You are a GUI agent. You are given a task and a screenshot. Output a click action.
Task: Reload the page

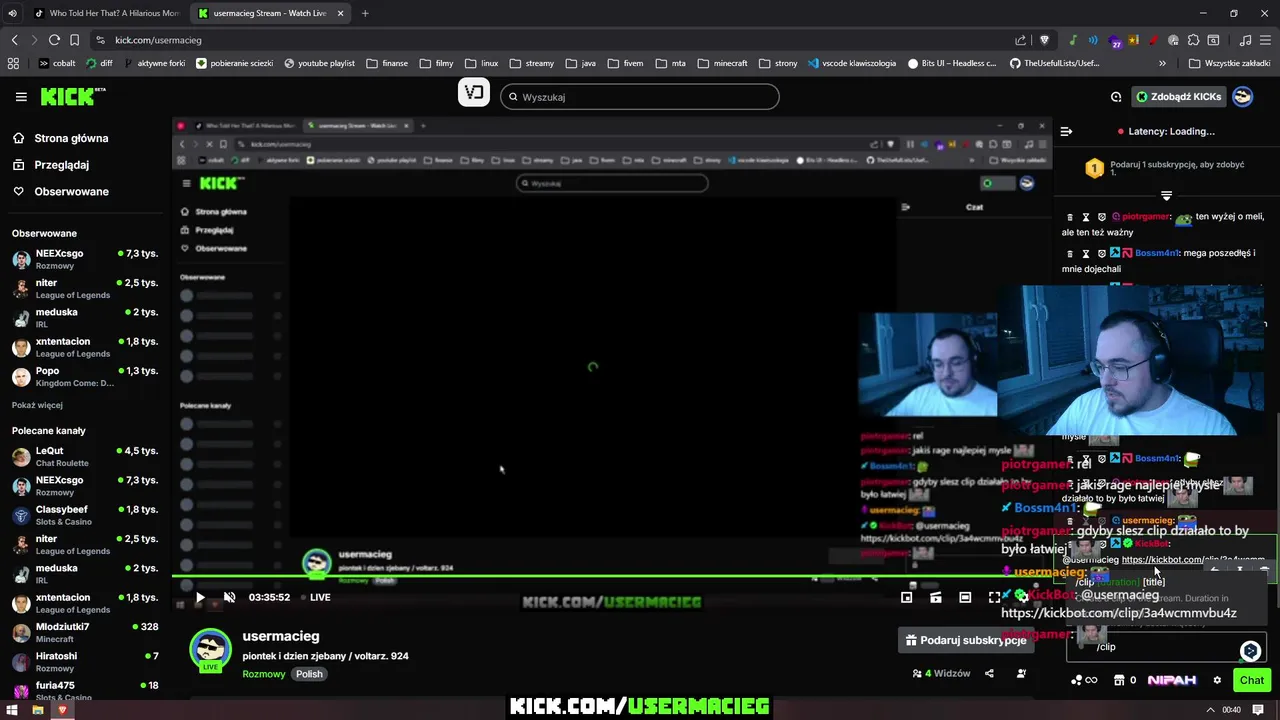pyautogui.click(x=54, y=40)
